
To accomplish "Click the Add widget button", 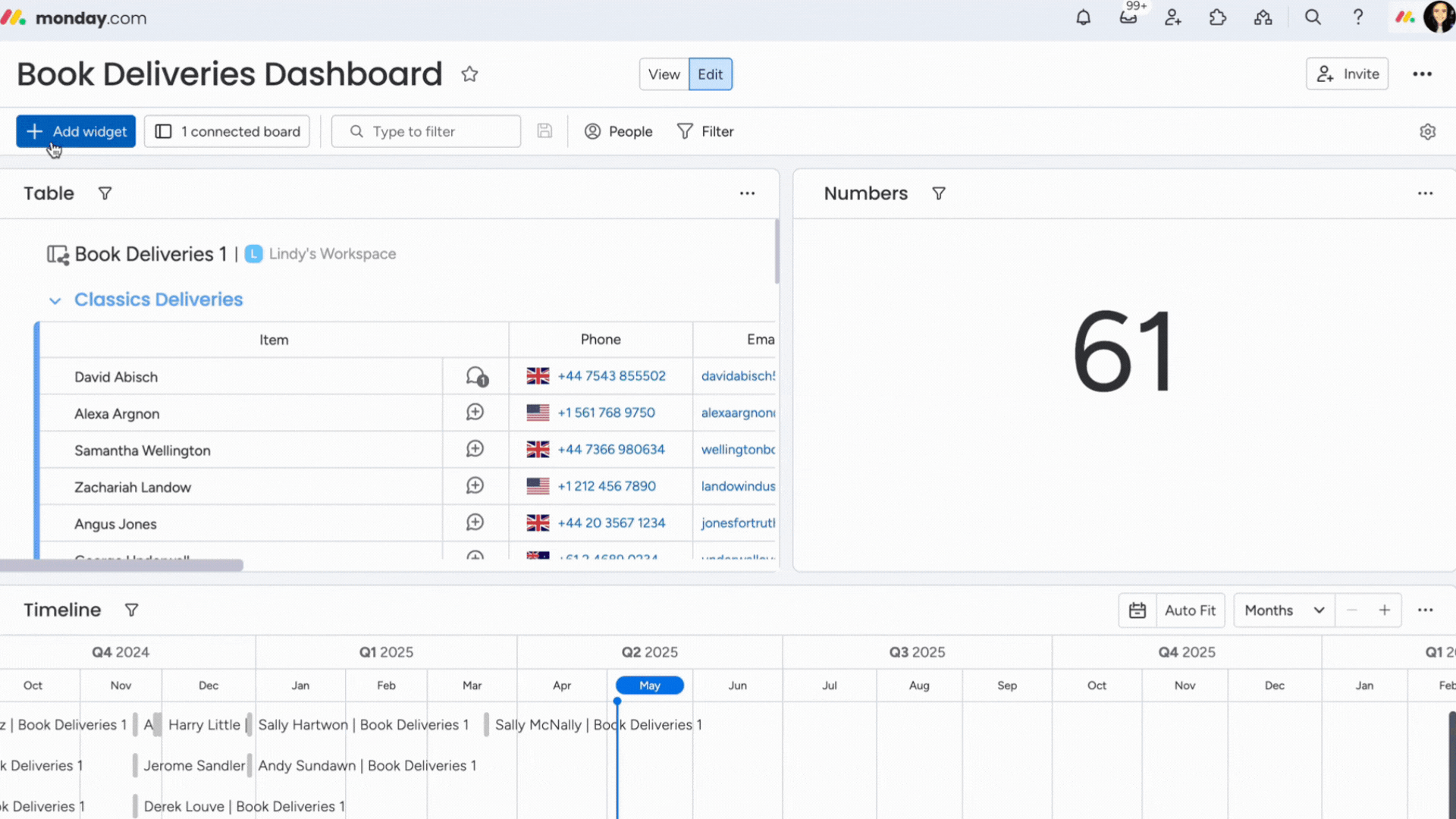I will pyautogui.click(x=76, y=131).
